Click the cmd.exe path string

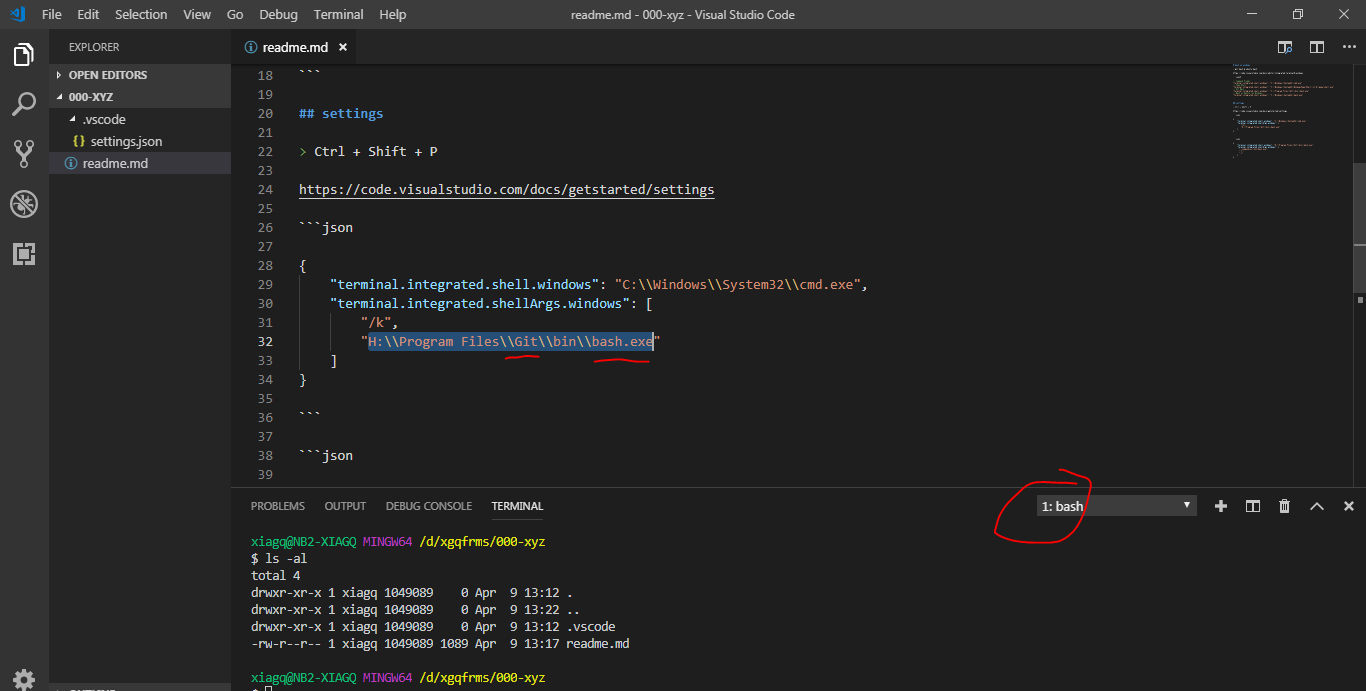(x=738, y=284)
